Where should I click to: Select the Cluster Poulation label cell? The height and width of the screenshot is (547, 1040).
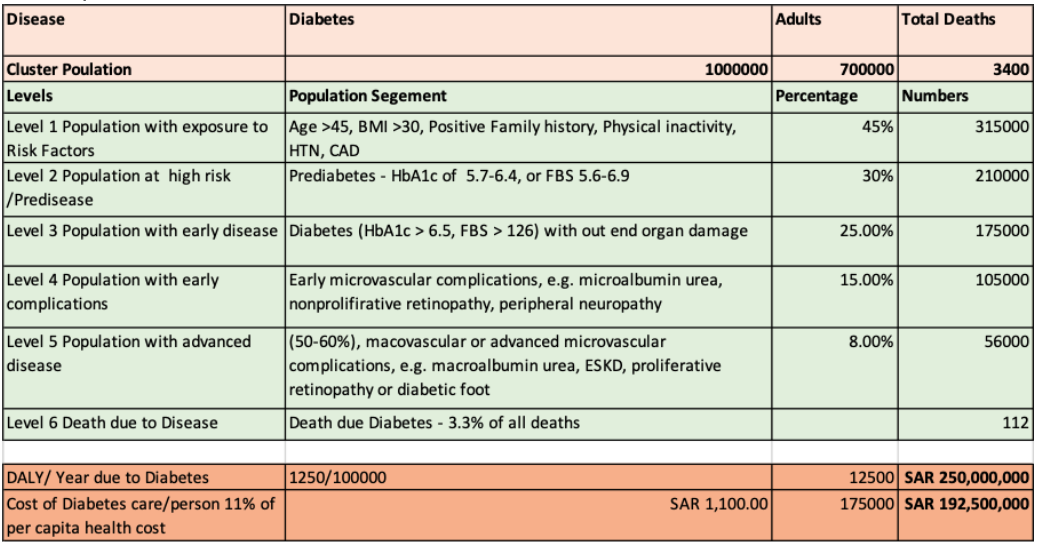144,69
